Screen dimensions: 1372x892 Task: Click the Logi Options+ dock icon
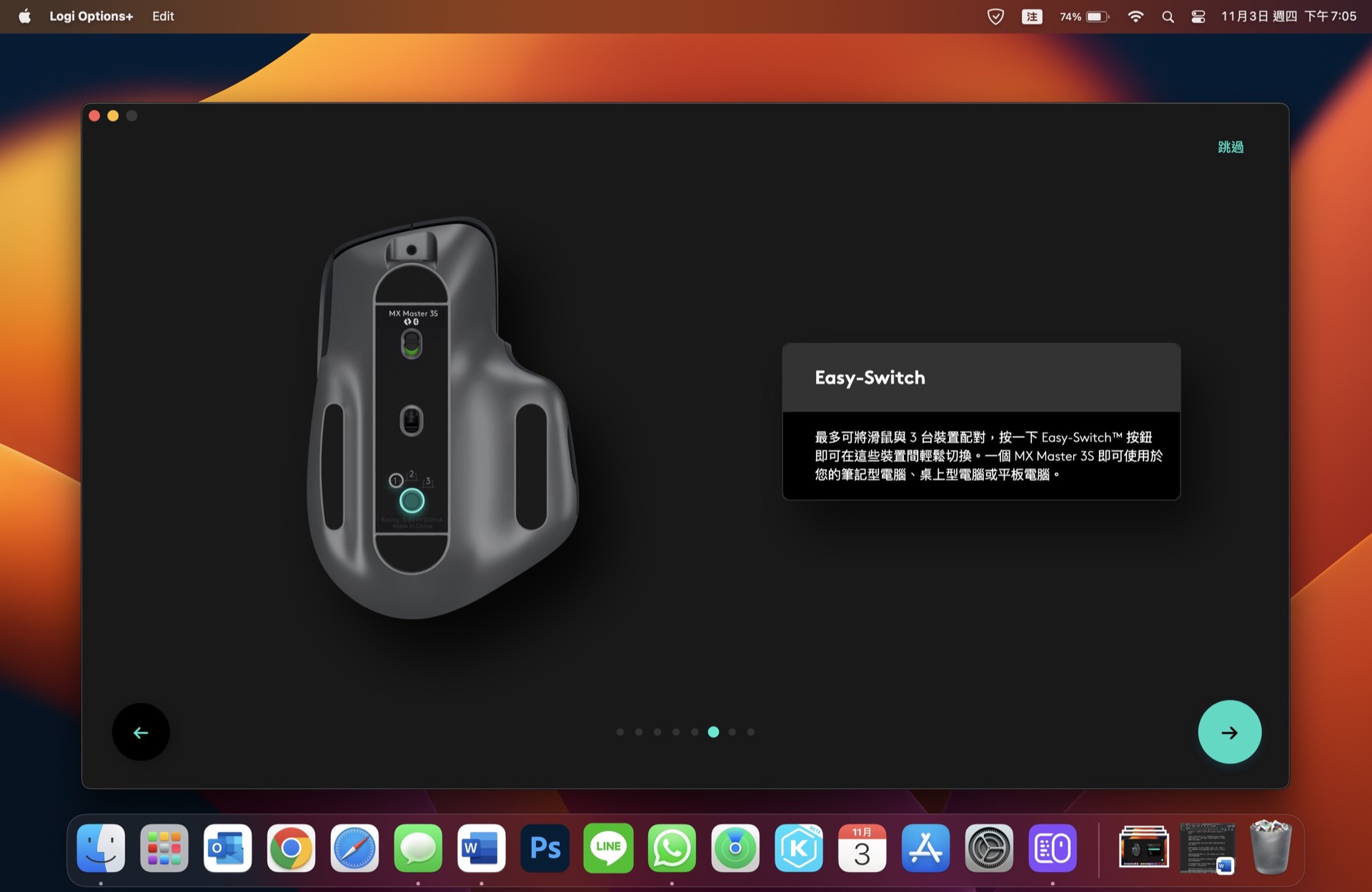[x=1053, y=848]
